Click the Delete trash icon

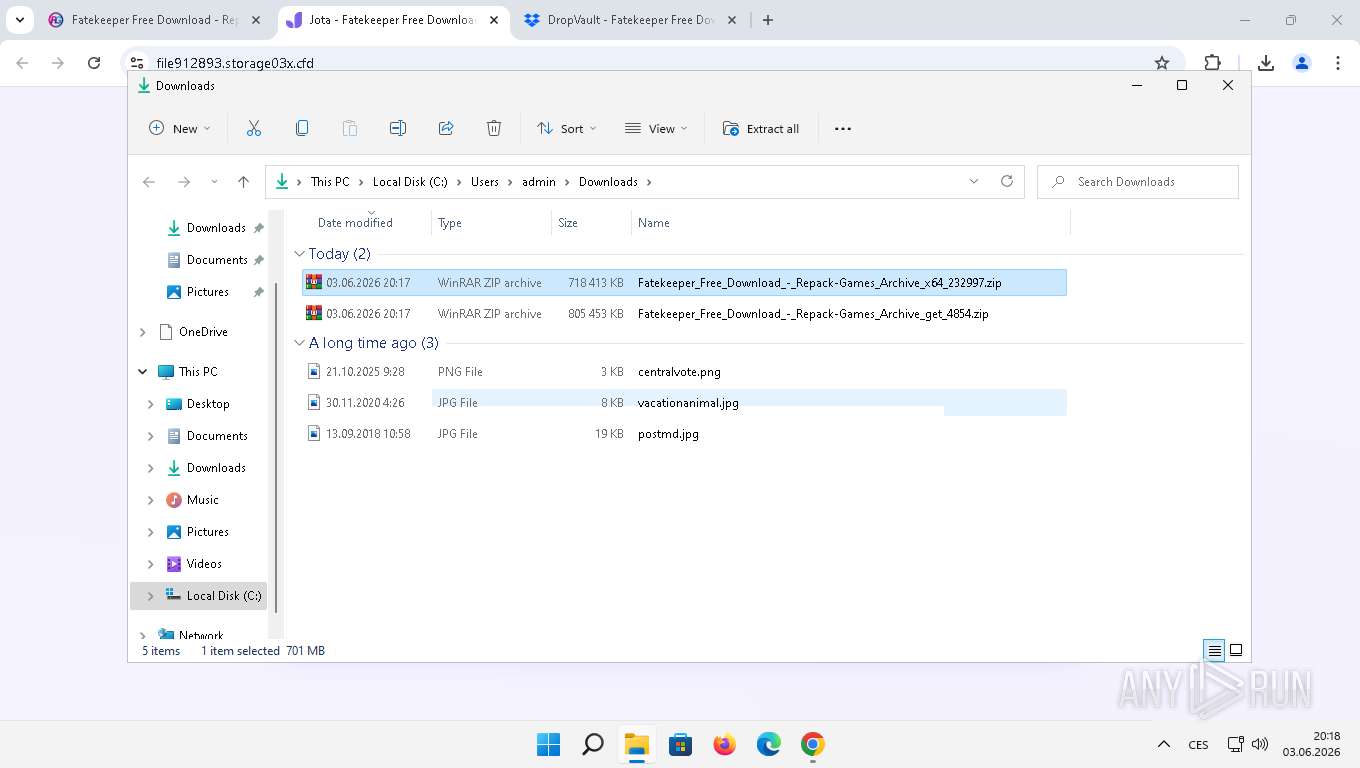(494, 128)
